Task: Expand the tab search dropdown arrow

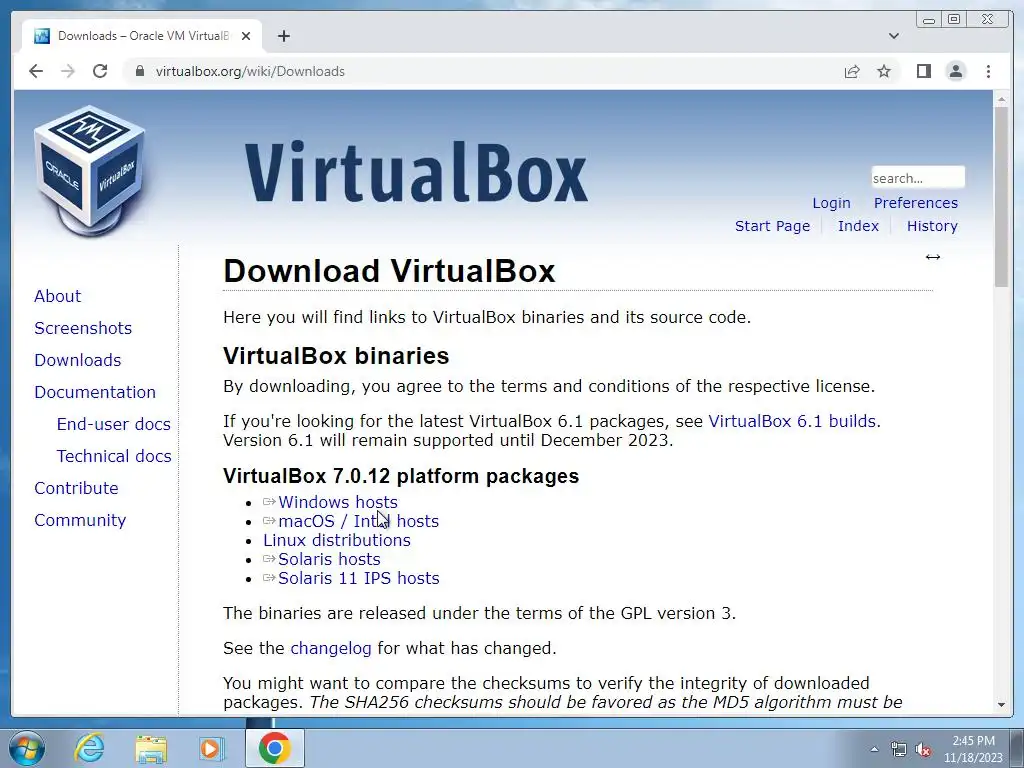Action: (893, 36)
